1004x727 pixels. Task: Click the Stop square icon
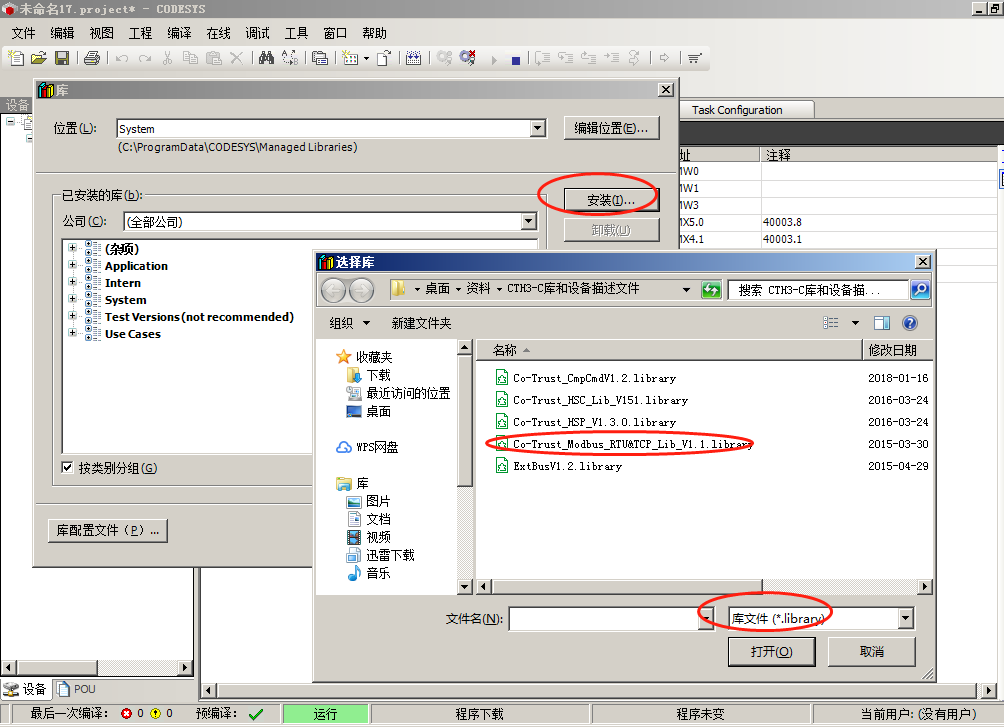point(515,60)
